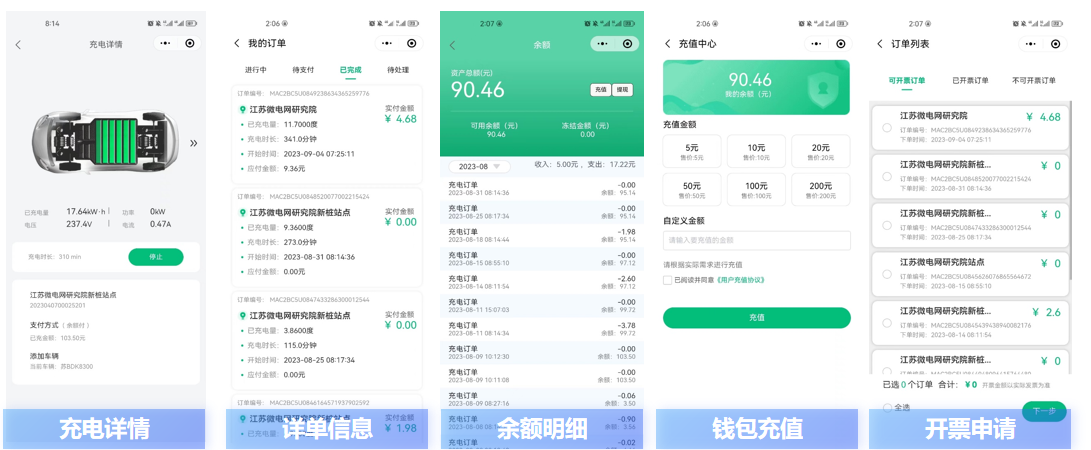Tap location pin of order with 9.3600度 charged
1091x450 pixels.
(242, 213)
